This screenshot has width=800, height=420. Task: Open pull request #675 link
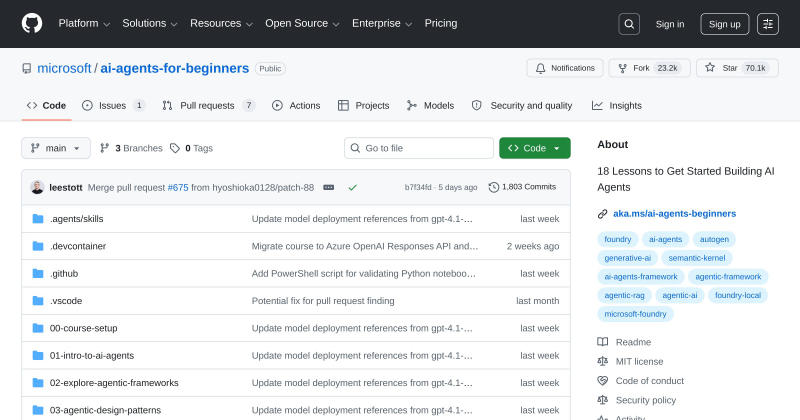pyautogui.click(x=178, y=187)
